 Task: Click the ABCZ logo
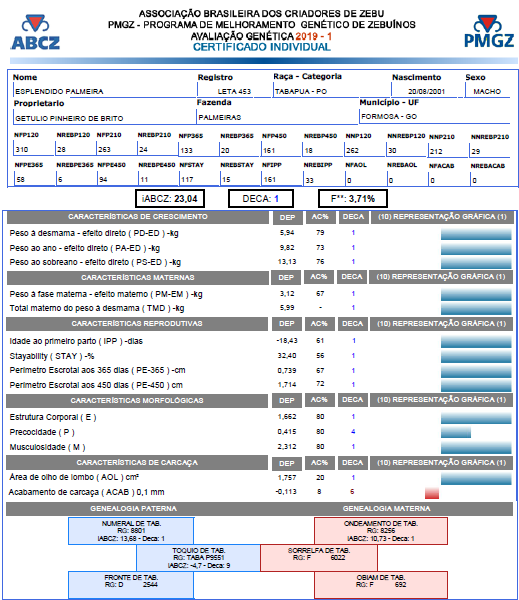point(35,33)
